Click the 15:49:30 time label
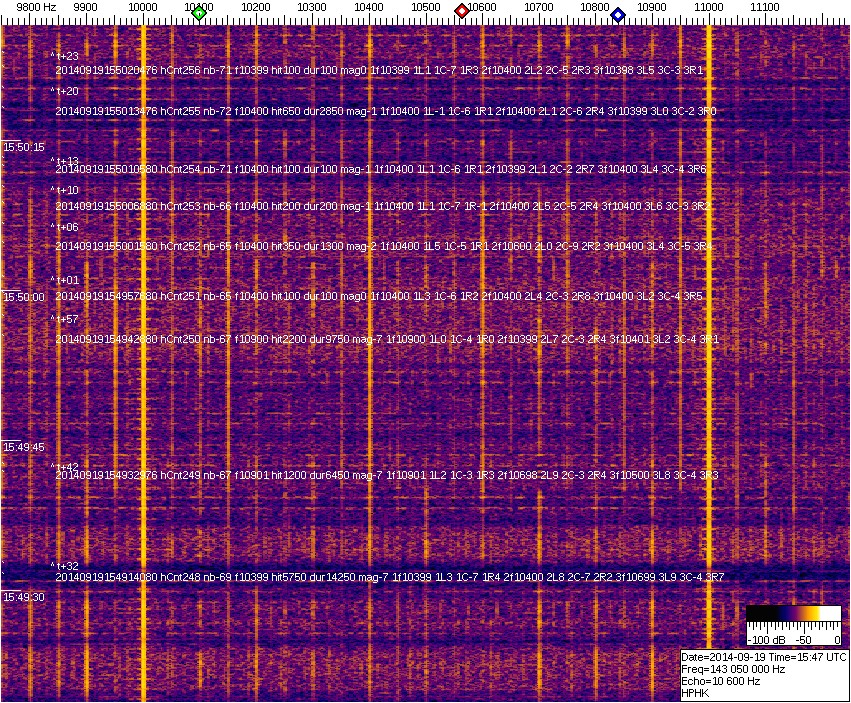 coord(24,597)
